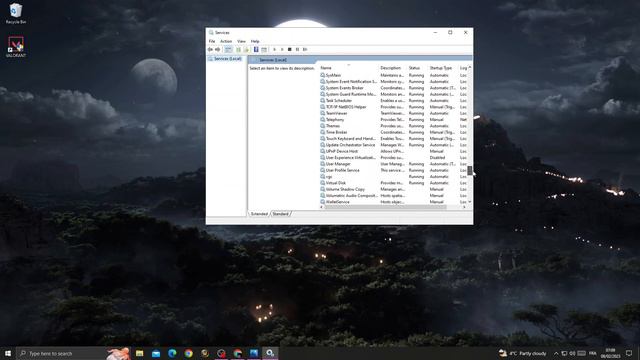Sort by the Description column header

point(391,68)
